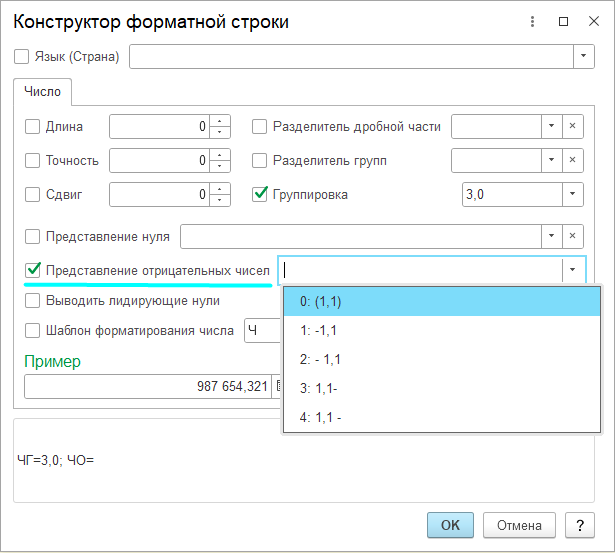Screen dimensions: 615x553
Task: Collapse the Представление отрицательных чисел dropdown arrow
Action: 572,270
